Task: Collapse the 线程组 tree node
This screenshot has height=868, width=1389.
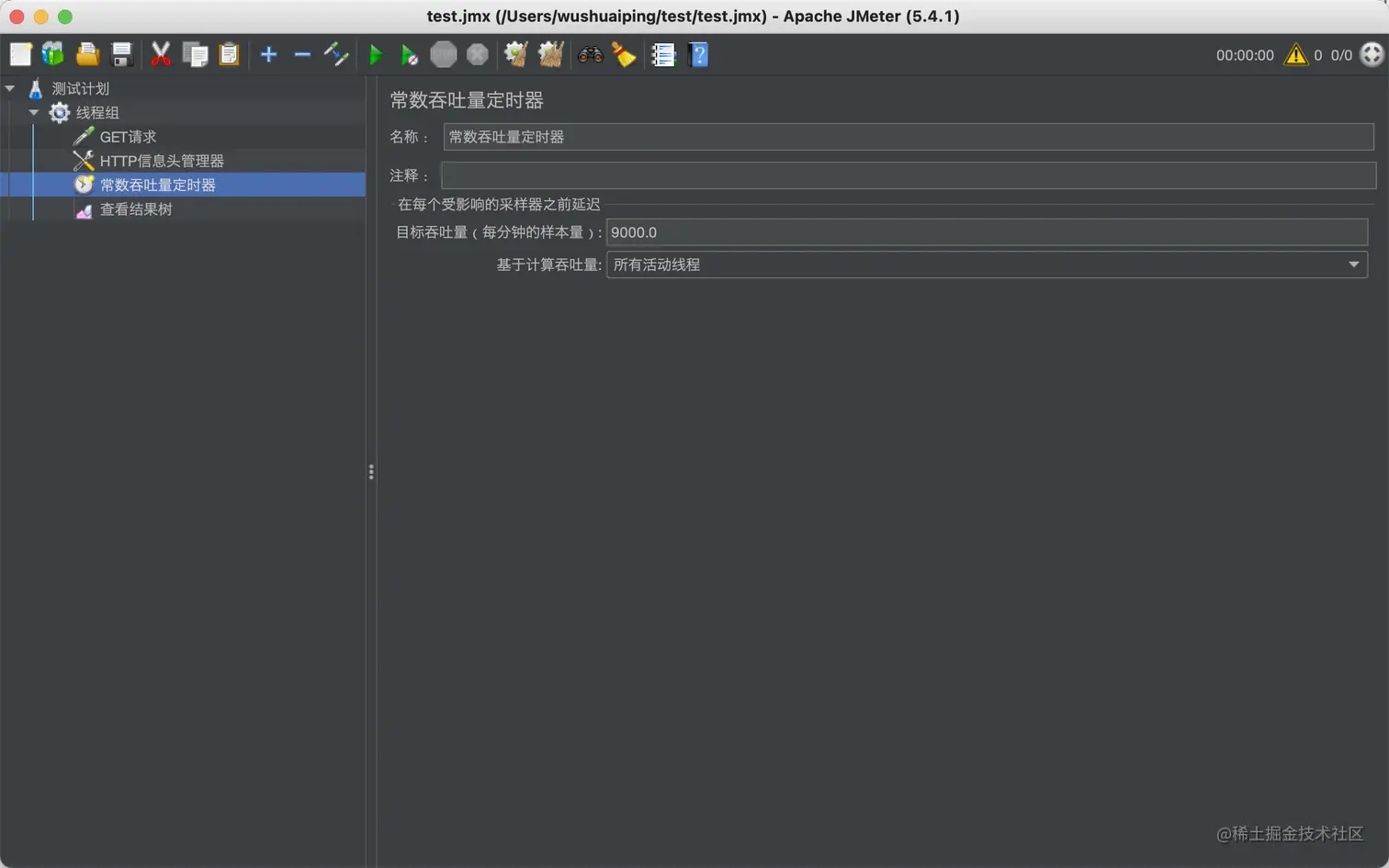Action: click(34, 112)
